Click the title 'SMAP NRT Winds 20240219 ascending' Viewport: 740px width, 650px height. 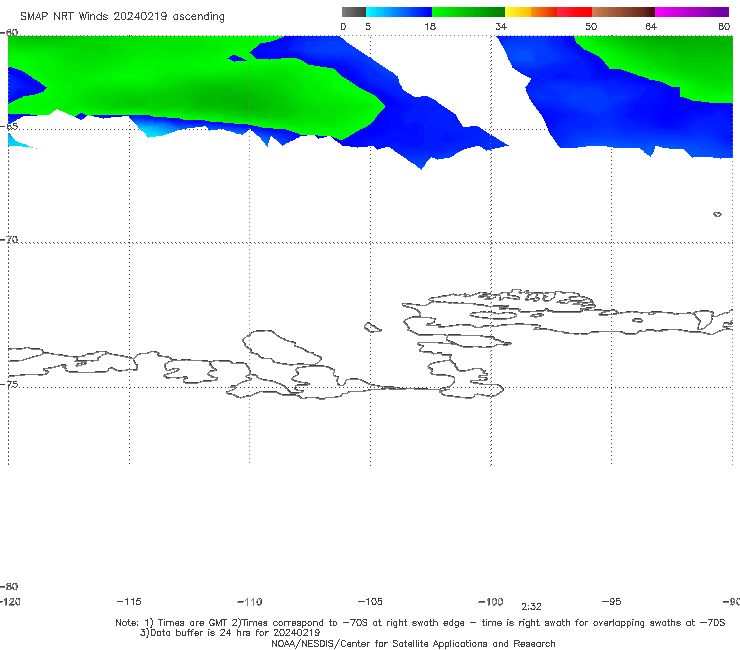tap(122, 17)
